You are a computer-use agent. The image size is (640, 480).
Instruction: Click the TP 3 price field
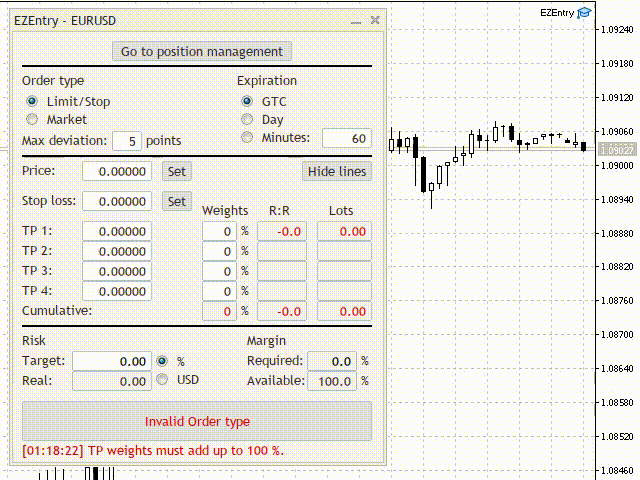[x=117, y=271]
